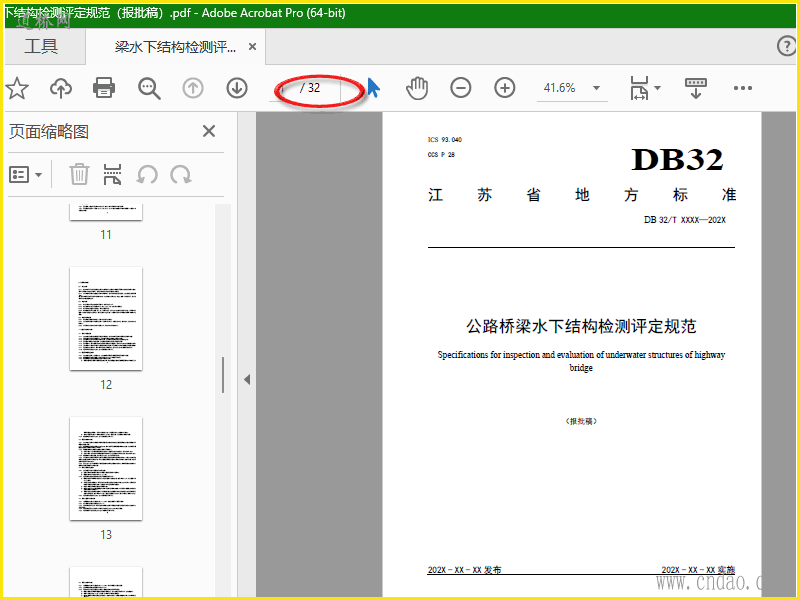Expand thumbnail options dropdown arrow
Viewport: 800px width, 600px height.
(x=38, y=175)
